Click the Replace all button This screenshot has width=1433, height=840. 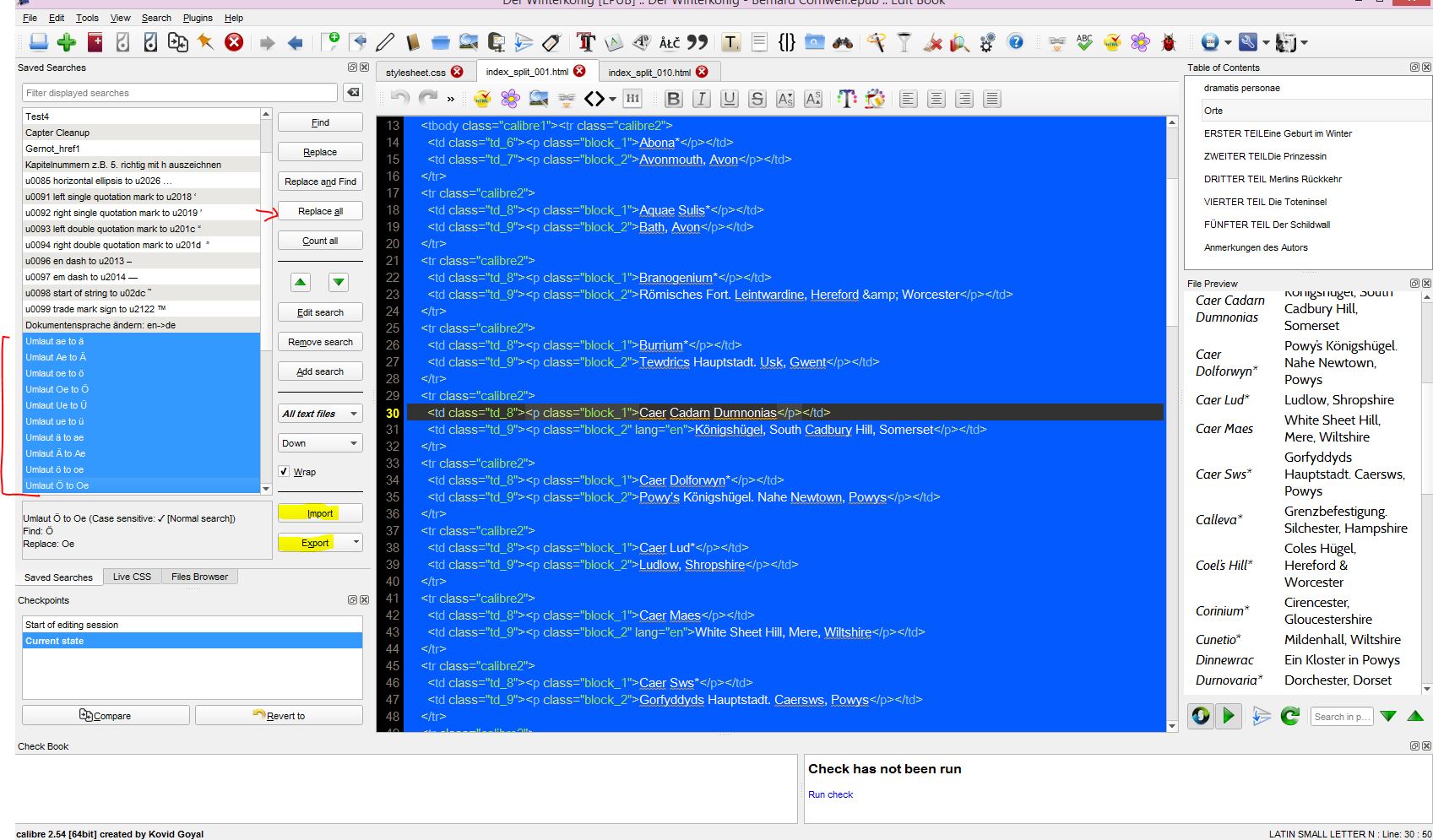tap(320, 211)
